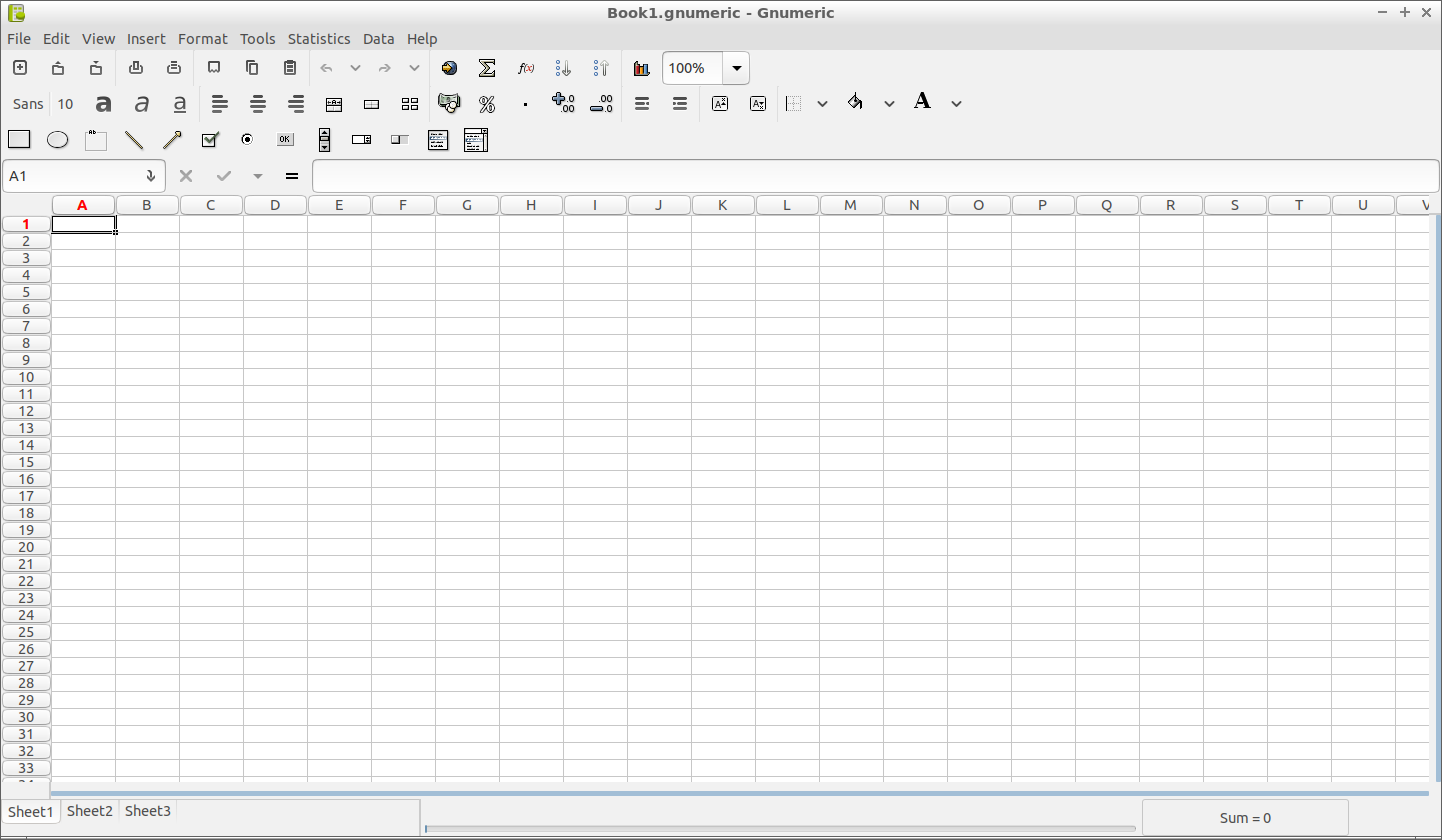This screenshot has width=1442, height=840.
Task: Toggle bold text formatting
Action: coord(103,103)
